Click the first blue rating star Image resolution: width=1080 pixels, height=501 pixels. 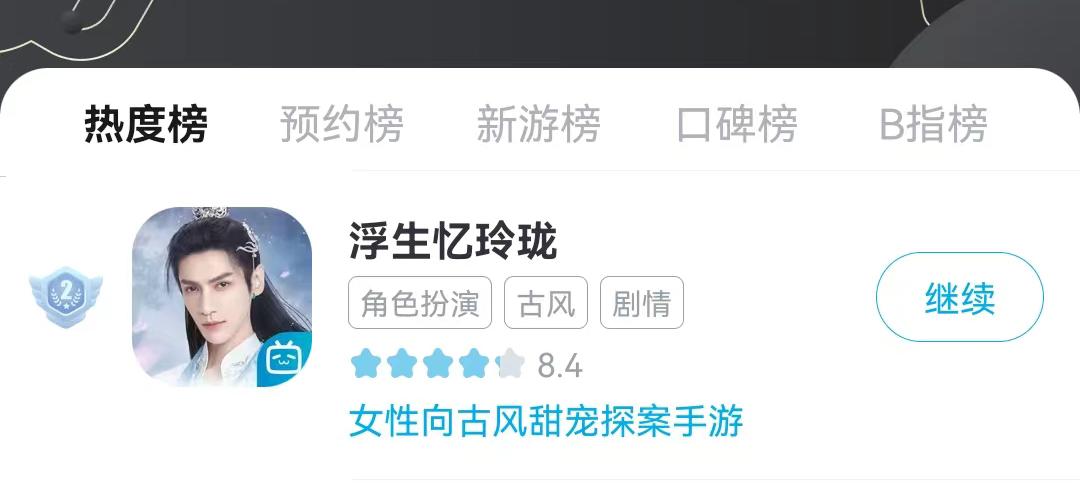tap(365, 364)
